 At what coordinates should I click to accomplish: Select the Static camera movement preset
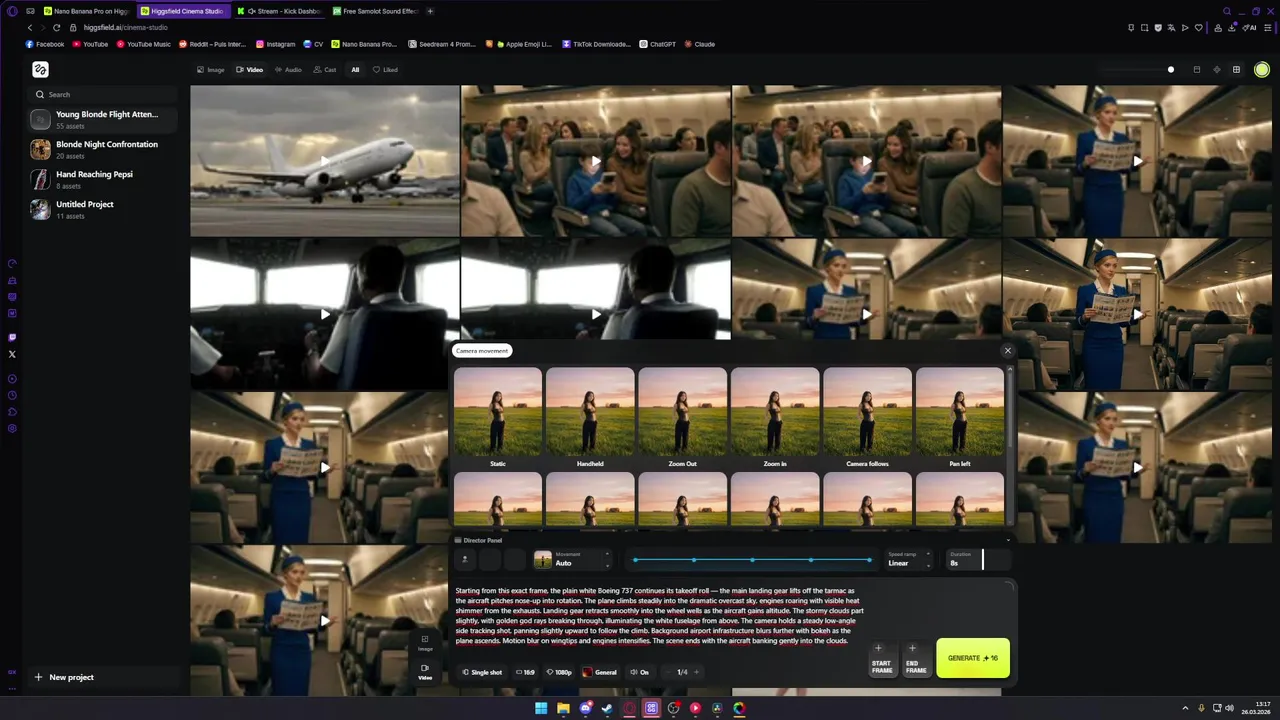point(498,419)
